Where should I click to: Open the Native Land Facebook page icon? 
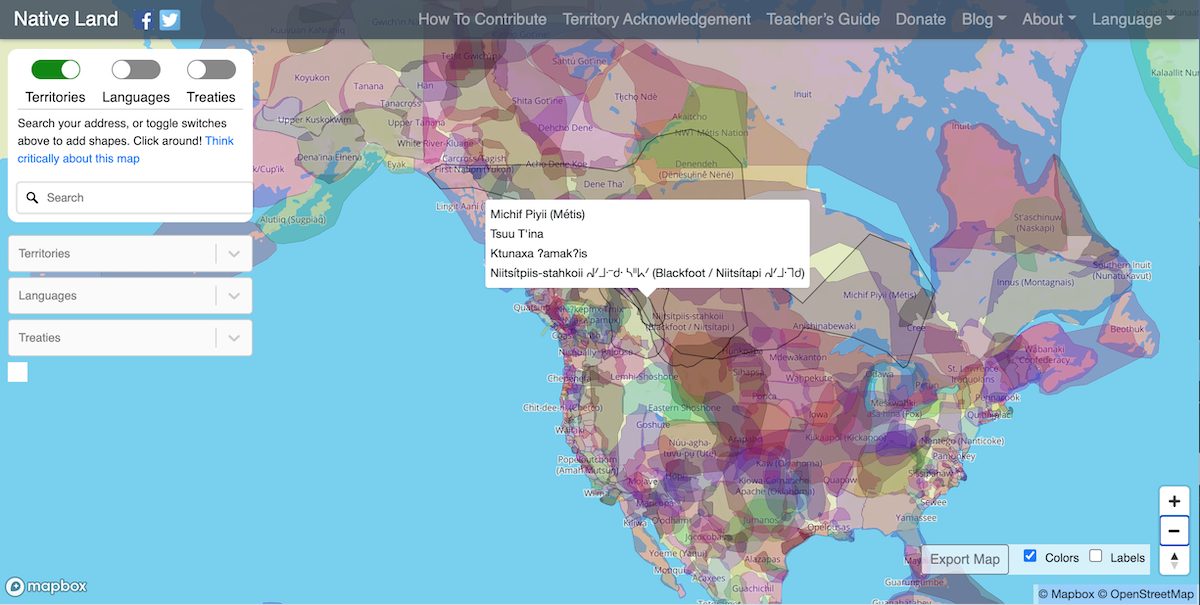coord(144,19)
